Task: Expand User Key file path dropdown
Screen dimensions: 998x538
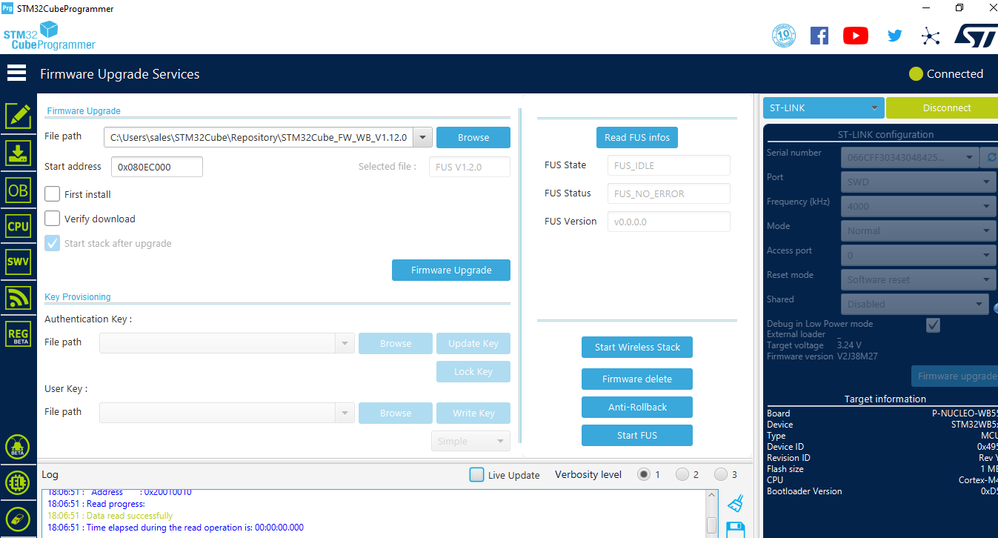Action: click(x=344, y=413)
